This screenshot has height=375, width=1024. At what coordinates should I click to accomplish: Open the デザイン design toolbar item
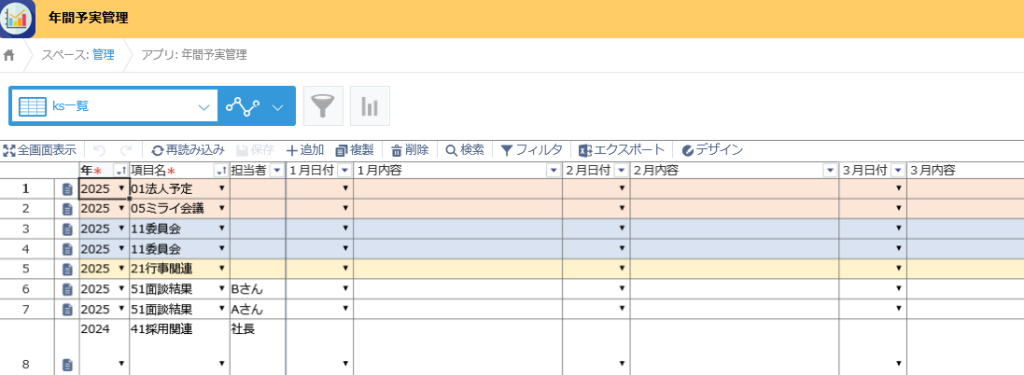pos(712,150)
